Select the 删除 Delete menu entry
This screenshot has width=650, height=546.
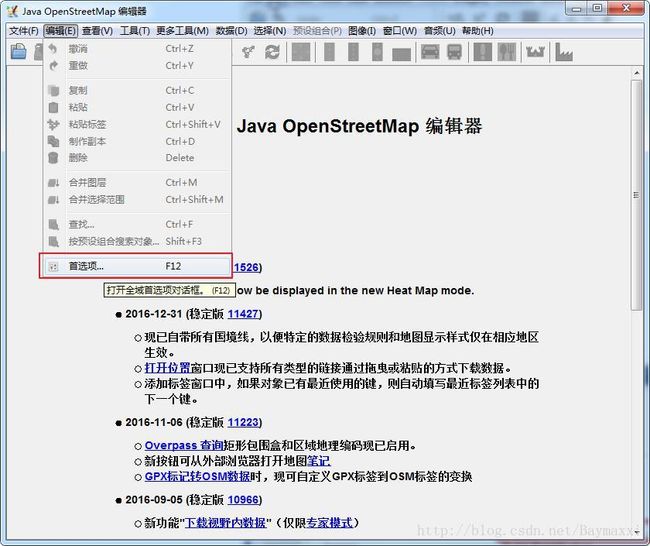pyautogui.click(x=137, y=158)
